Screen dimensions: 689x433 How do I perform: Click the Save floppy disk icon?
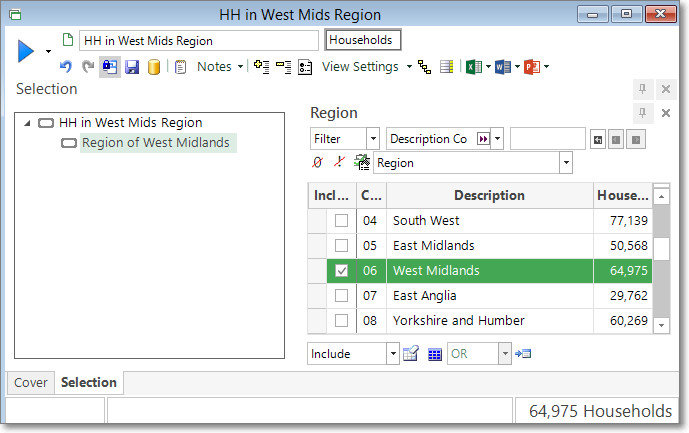[132, 67]
